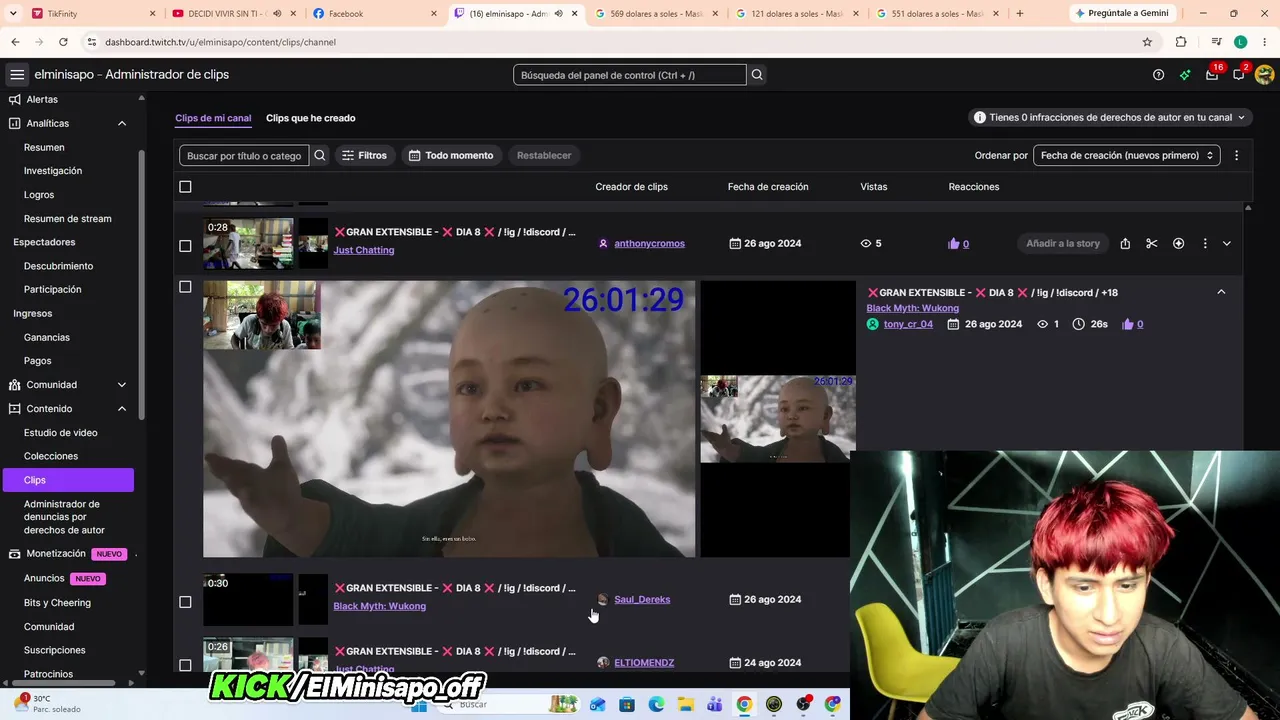Click the magnifier next to the clip title search
Image resolution: width=1280 pixels, height=720 pixels.
click(x=320, y=155)
